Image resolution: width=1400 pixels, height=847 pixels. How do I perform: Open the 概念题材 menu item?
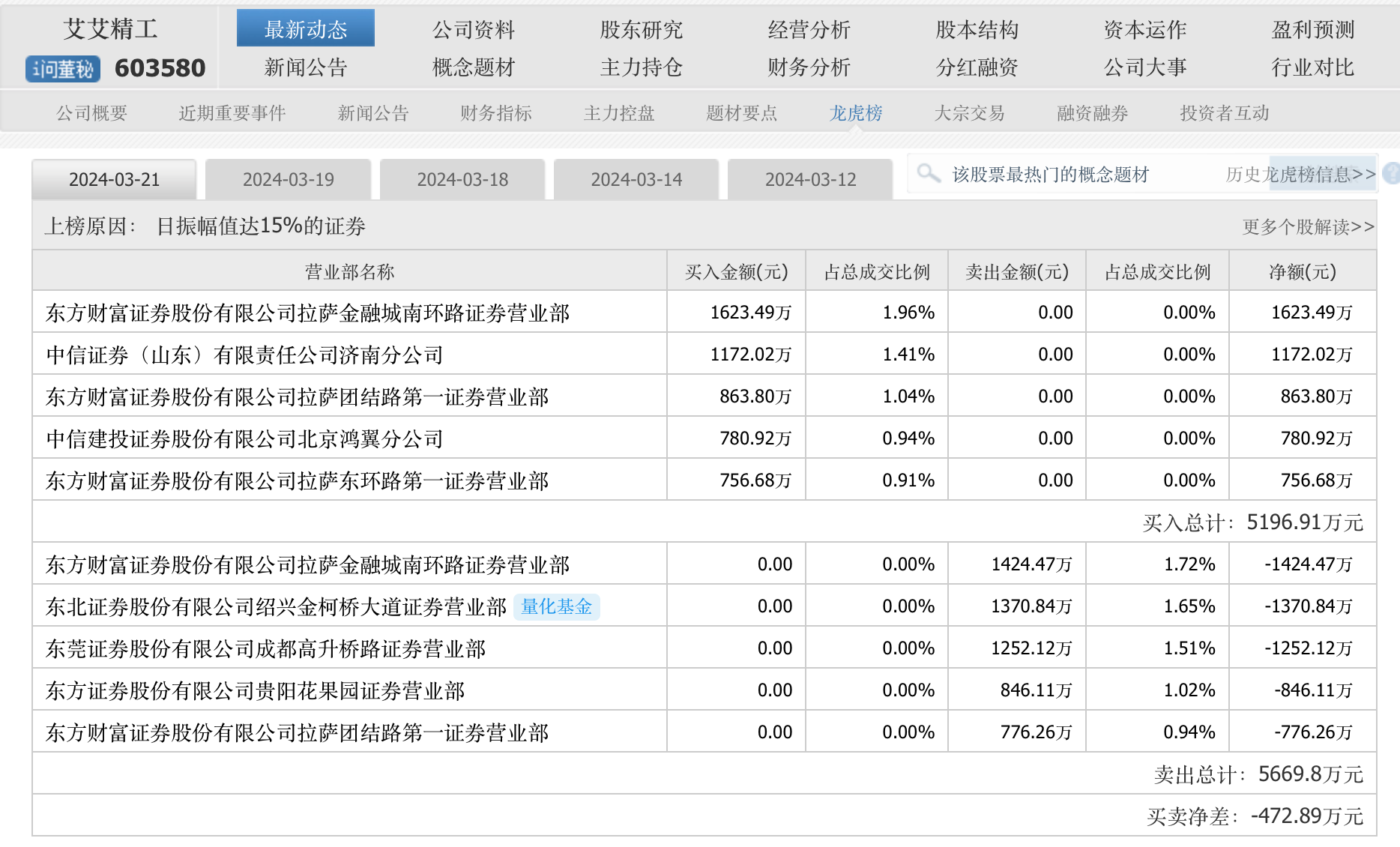pos(474,67)
